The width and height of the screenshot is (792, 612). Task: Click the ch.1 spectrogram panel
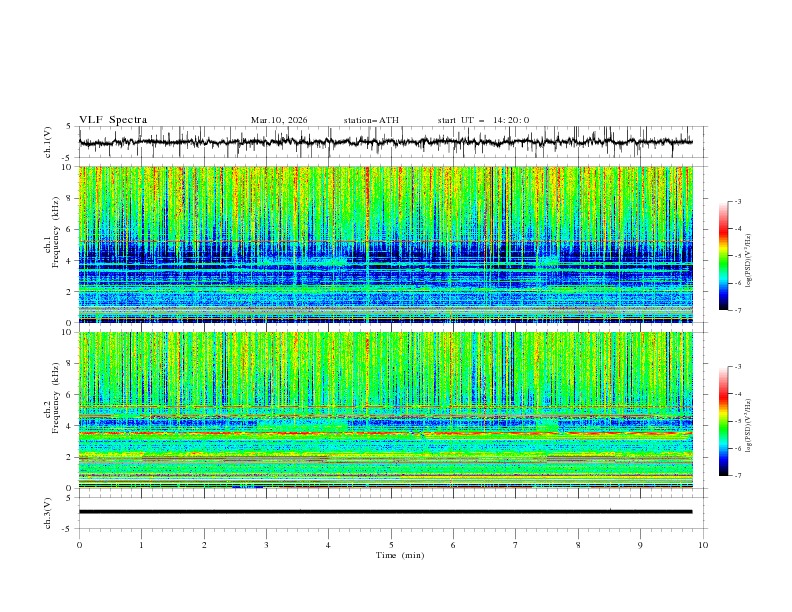(x=385, y=244)
